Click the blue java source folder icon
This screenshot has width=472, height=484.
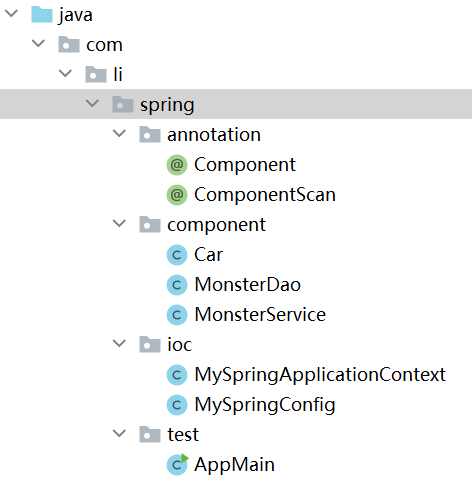click(42, 15)
